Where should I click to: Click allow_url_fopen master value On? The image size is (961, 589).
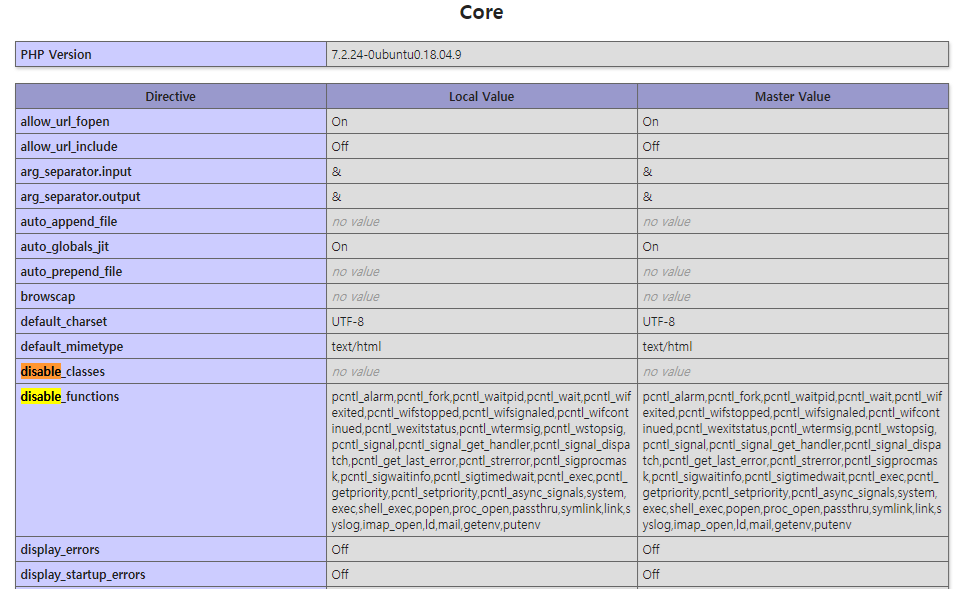pos(650,121)
